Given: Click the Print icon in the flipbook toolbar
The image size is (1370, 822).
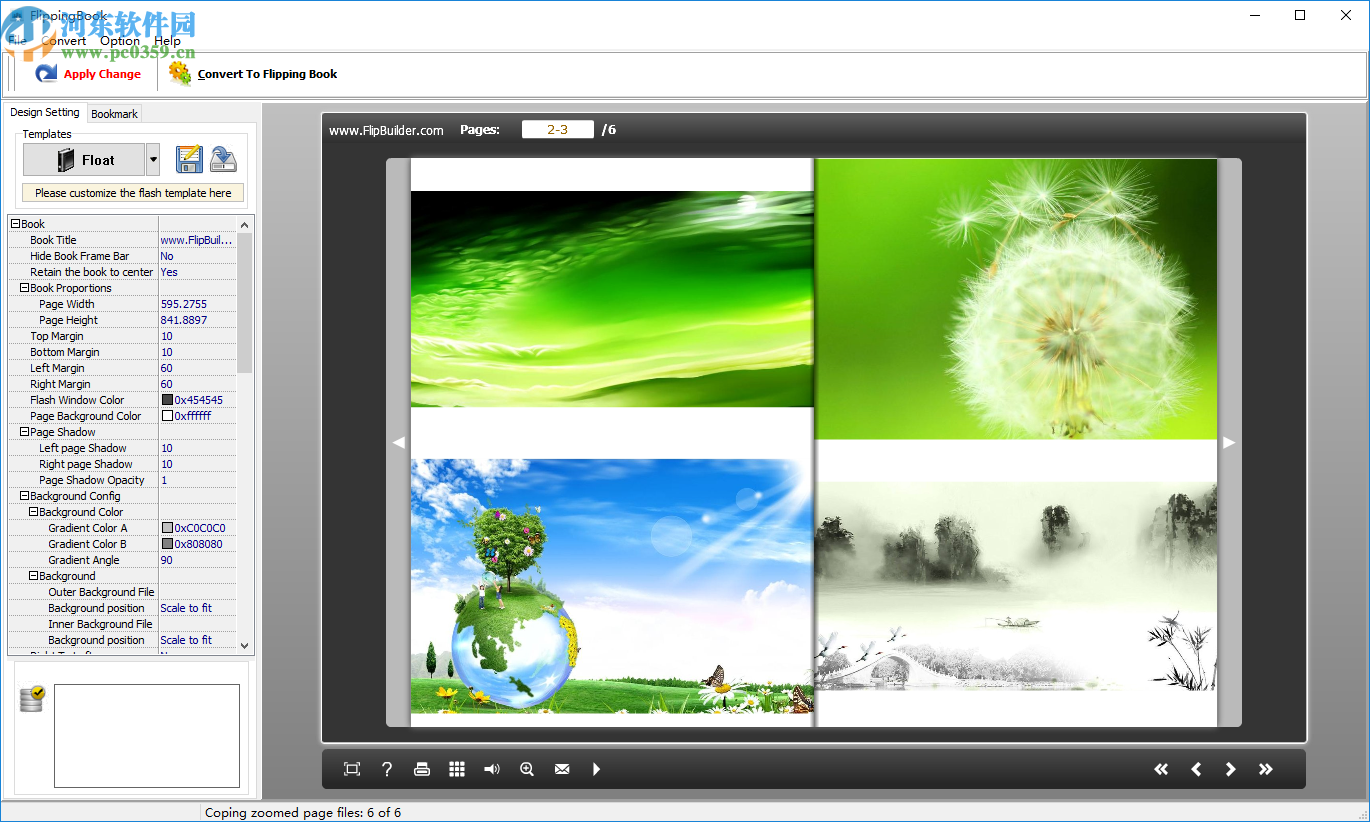Looking at the screenshot, I should [x=422, y=768].
